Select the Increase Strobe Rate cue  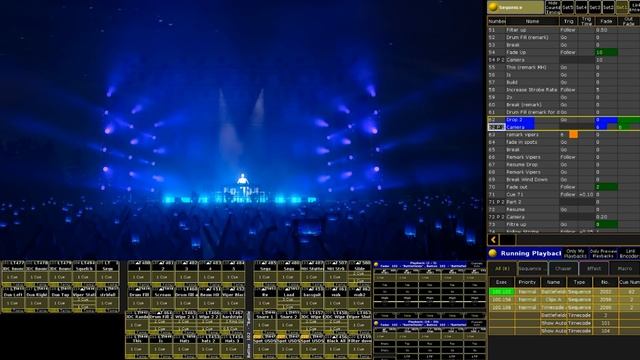point(564,90)
